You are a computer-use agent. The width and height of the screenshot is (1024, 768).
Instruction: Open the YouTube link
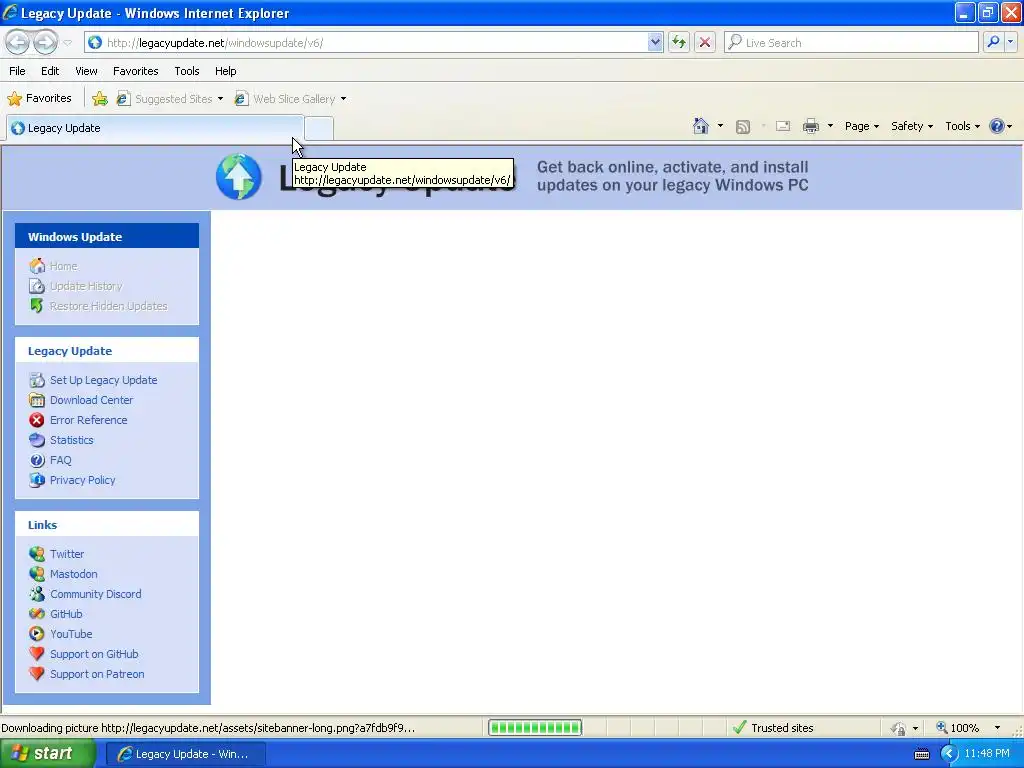(71, 634)
